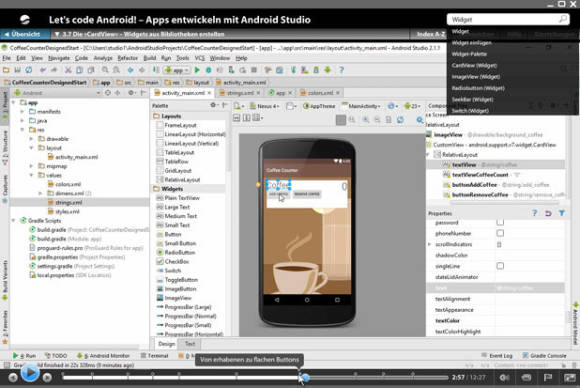Expand the scrollIndicators property
The height and width of the screenshot is (388, 580).
pyautogui.click(x=429, y=244)
